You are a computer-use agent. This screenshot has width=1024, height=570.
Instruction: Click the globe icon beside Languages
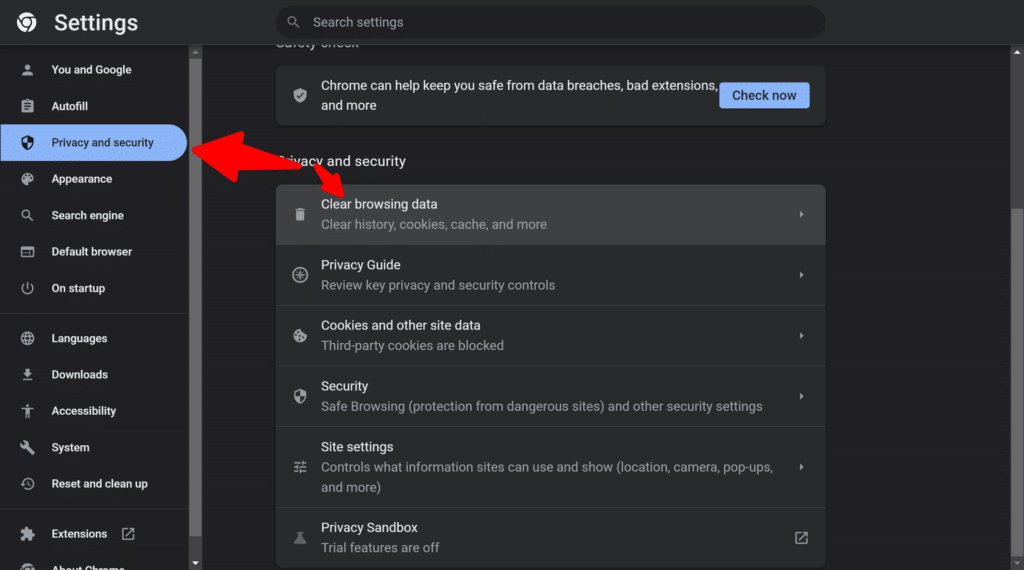coord(27,338)
